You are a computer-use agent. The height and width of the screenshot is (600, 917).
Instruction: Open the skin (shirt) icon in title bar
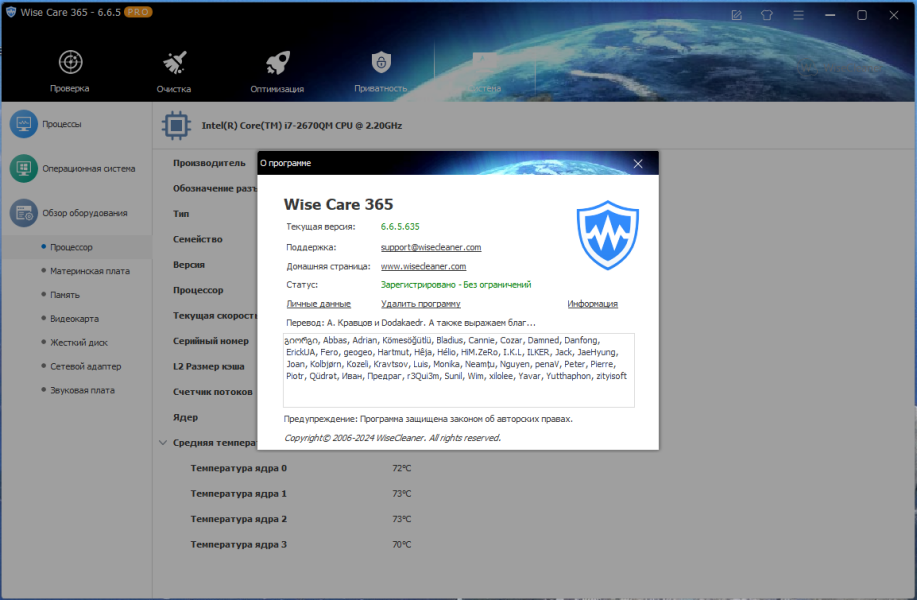click(x=767, y=15)
